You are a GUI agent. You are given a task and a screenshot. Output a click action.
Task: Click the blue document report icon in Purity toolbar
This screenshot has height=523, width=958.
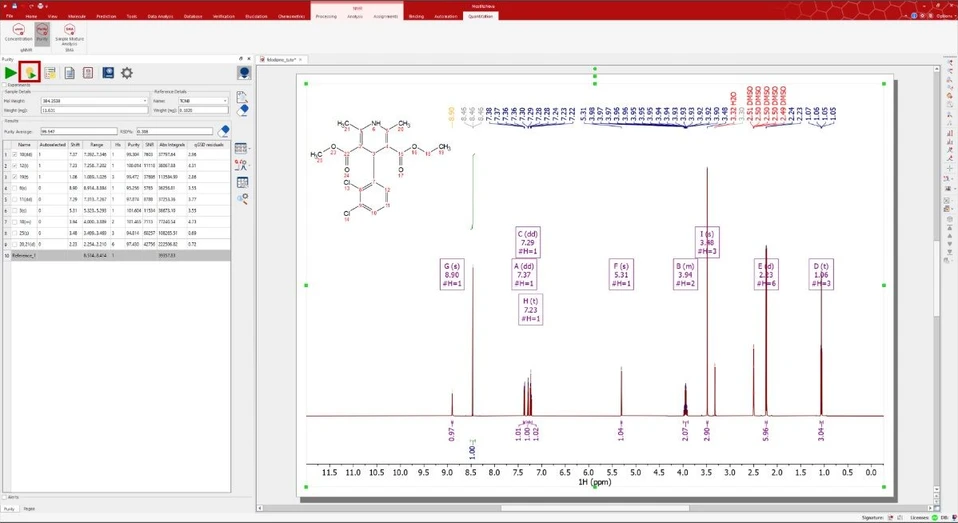70,73
